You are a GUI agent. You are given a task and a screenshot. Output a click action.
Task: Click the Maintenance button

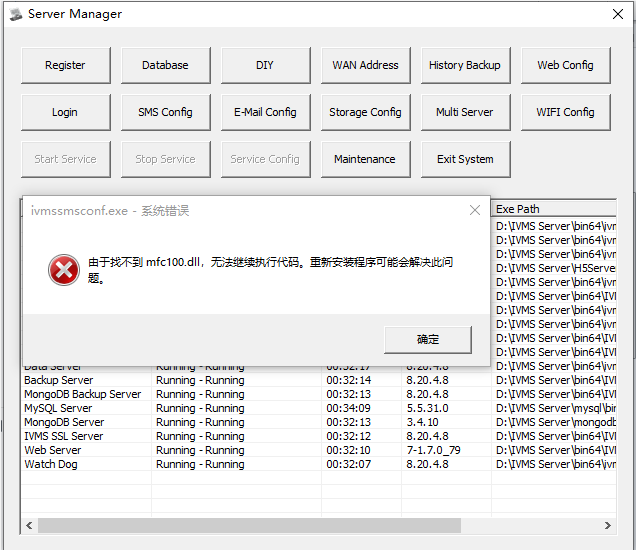[365, 159]
